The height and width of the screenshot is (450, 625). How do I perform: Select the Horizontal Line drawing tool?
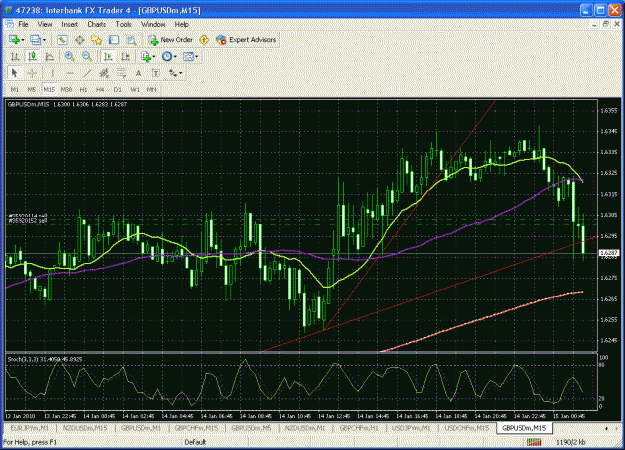tap(69, 73)
